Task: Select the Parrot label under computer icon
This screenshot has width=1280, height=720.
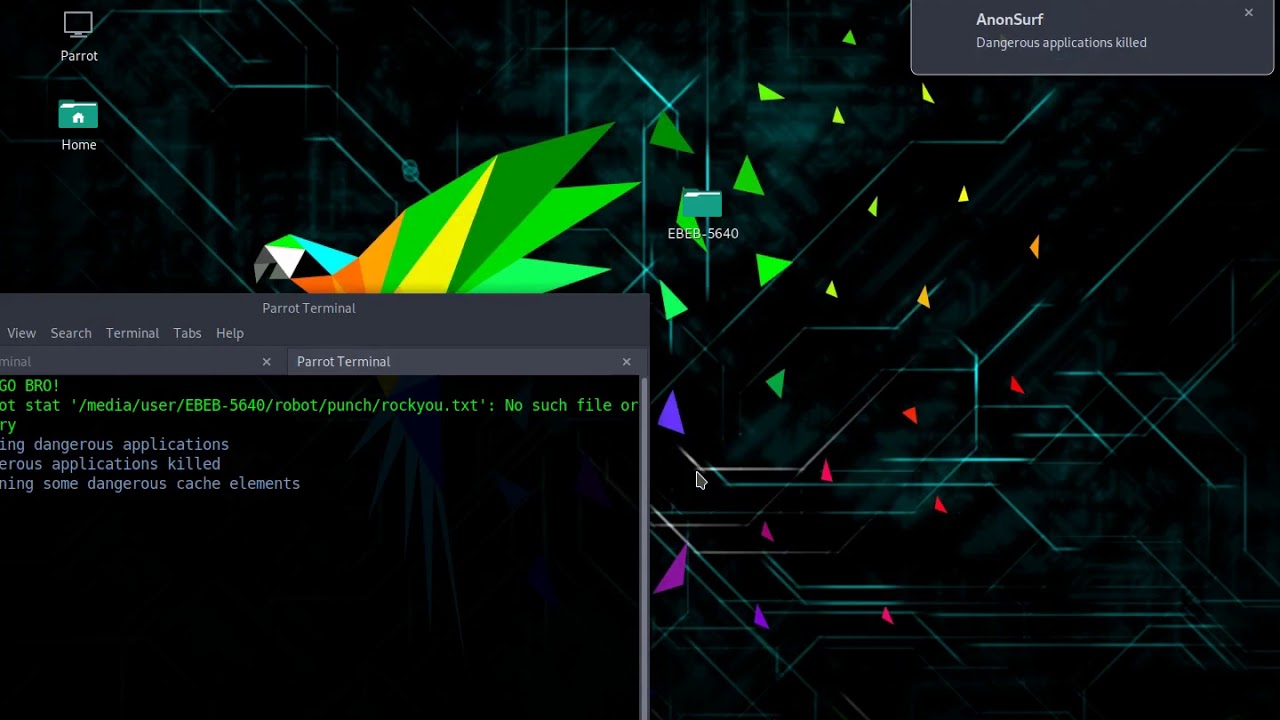Action: (x=79, y=56)
